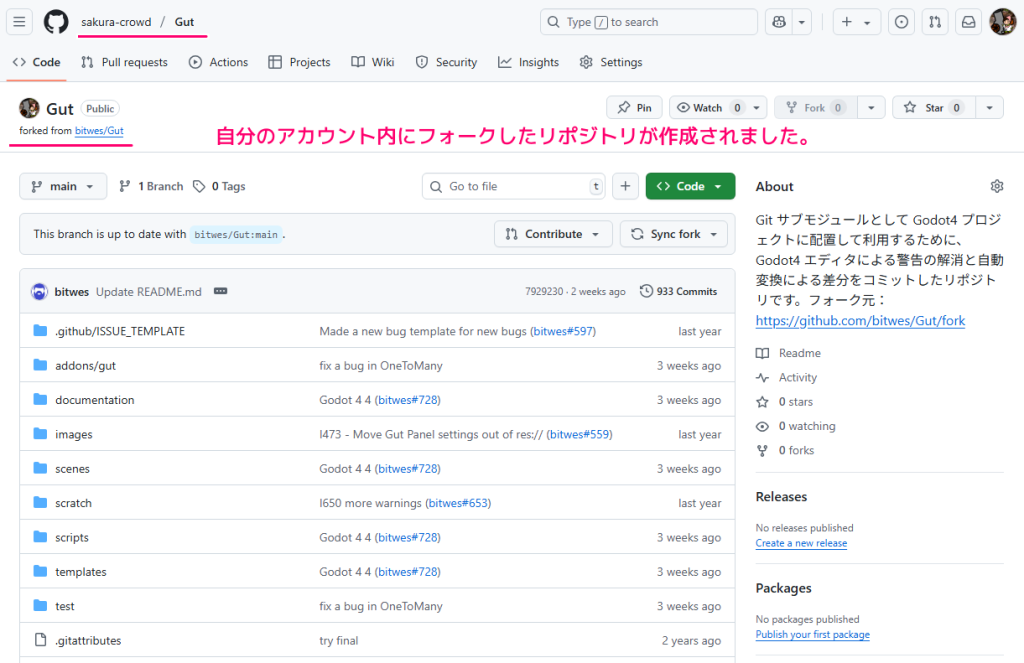
Task: Expand the Copilot dropdown arrow
Action: [802, 22]
